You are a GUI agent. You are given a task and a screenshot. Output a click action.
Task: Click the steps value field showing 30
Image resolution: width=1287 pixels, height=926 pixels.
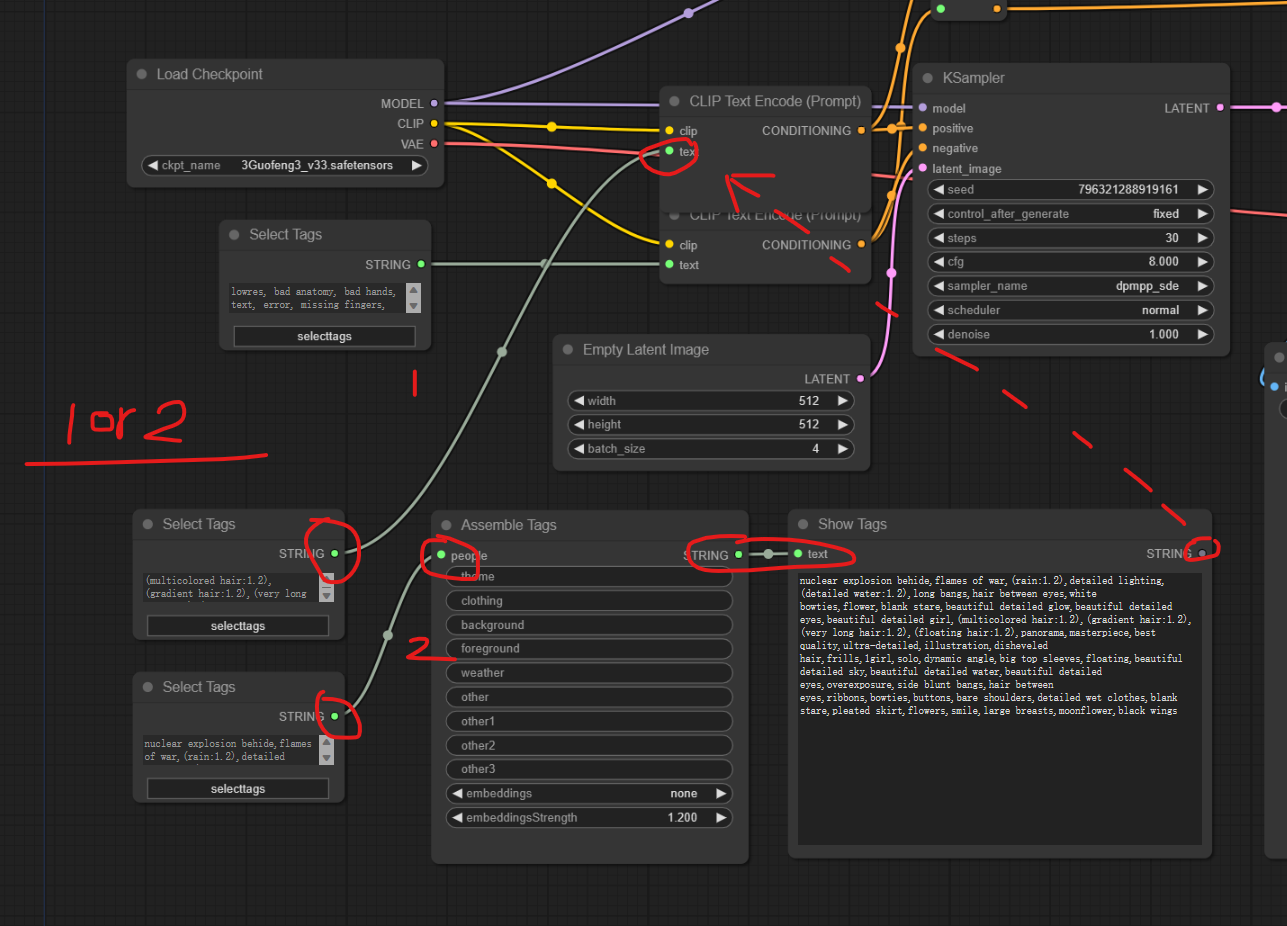pos(1071,238)
